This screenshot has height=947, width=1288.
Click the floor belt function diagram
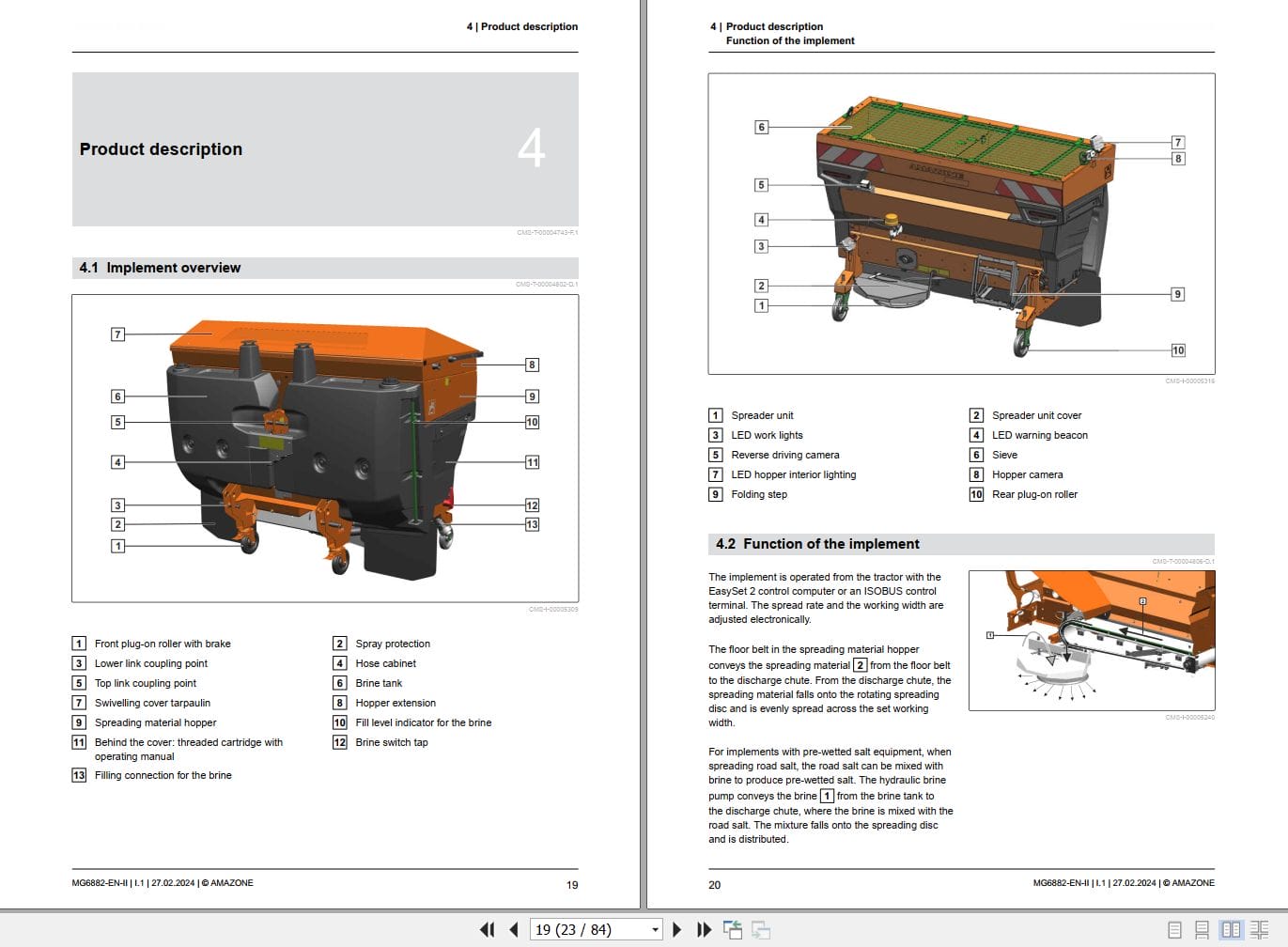point(1092,641)
